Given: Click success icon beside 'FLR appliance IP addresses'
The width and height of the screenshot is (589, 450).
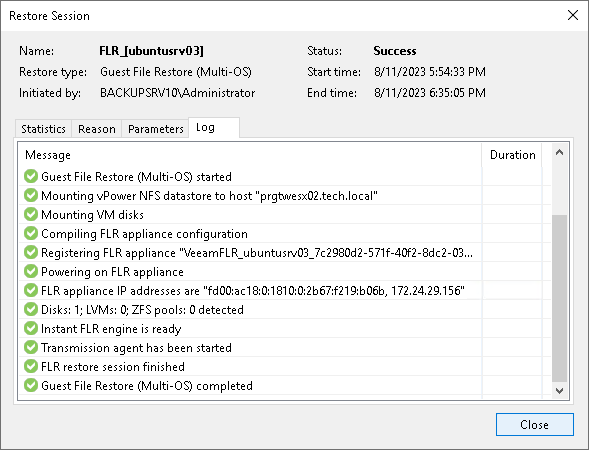Looking at the screenshot, I should (31, 290).
